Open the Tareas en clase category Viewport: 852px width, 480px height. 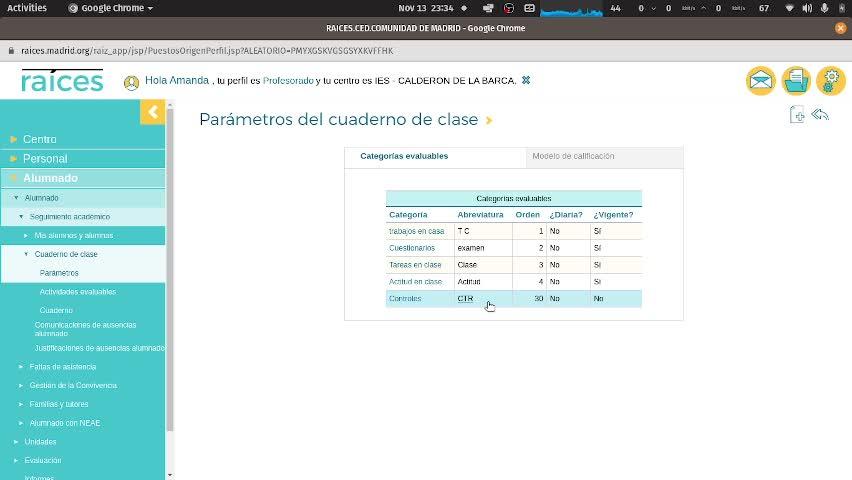pos(415,265)
